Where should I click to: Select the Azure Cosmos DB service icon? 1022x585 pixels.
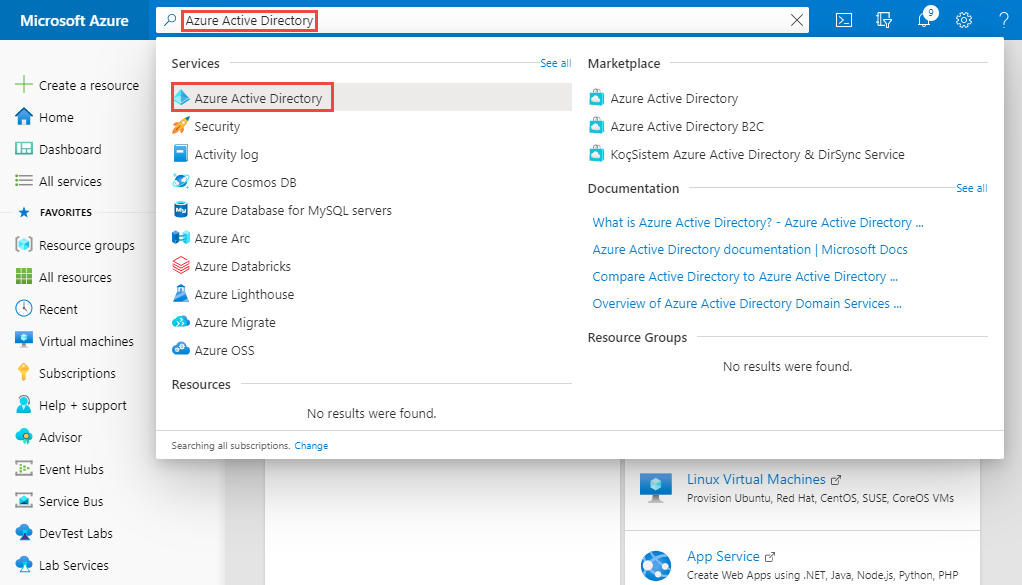(183, 182)
